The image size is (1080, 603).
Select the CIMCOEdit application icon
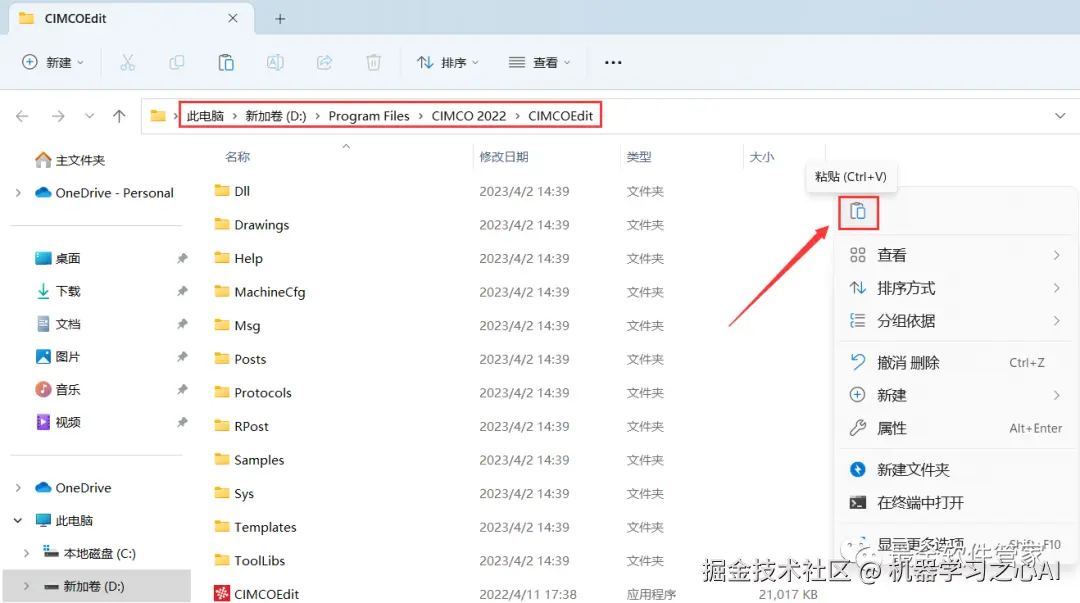coord(222,593)
